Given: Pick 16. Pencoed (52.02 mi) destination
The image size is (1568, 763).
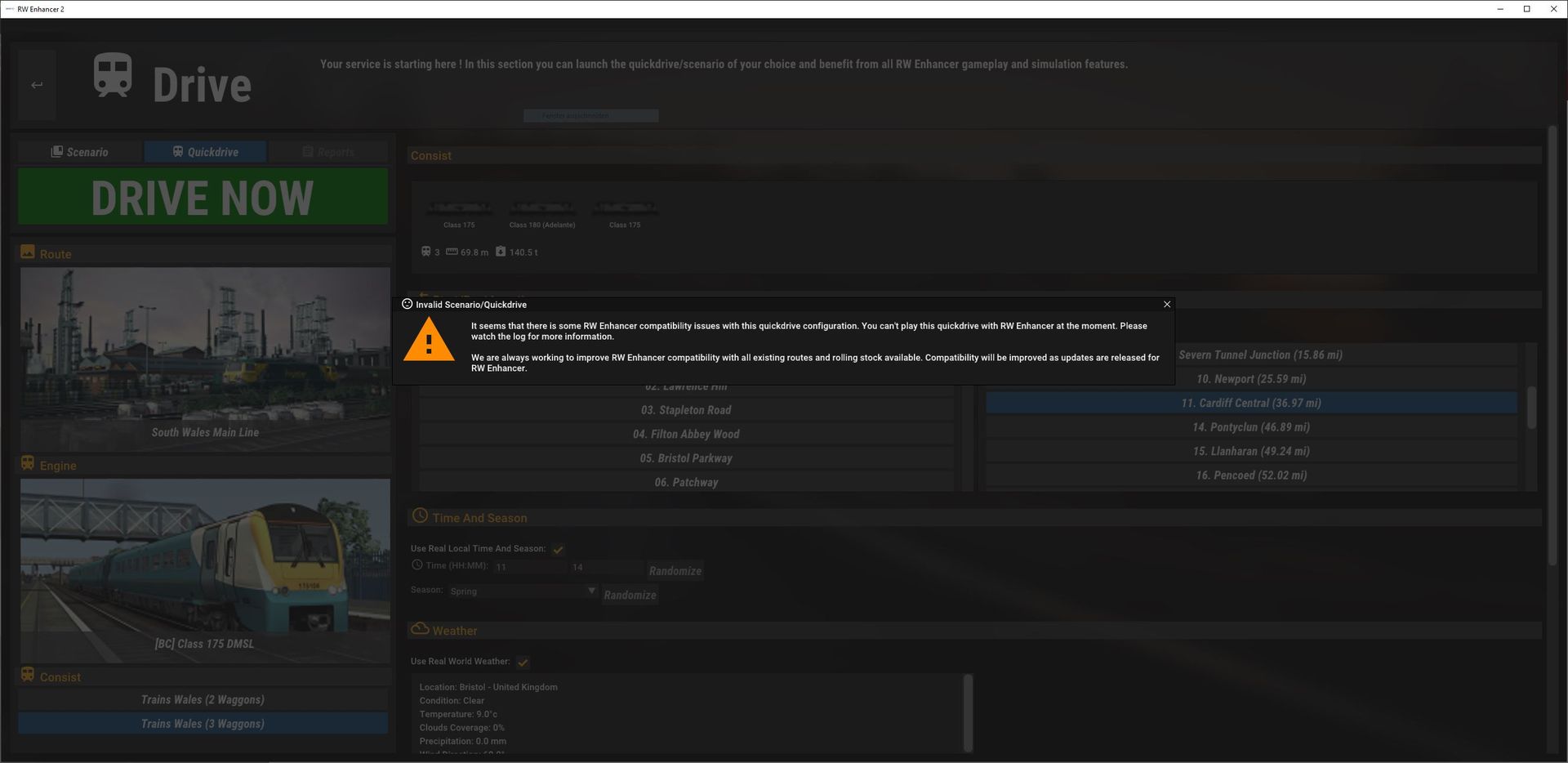Looking at the screenshot, I should click(1251, 475).
